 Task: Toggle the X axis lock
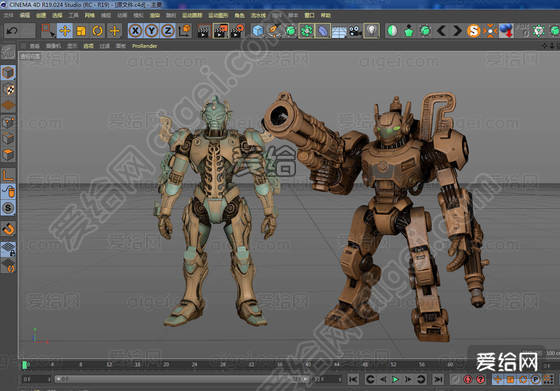point(136,31)
